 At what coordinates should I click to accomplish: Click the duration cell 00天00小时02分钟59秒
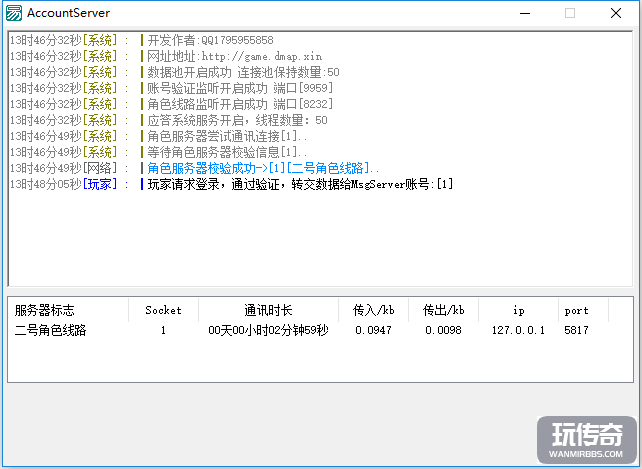pyautogui.click(x=268, y=330)
